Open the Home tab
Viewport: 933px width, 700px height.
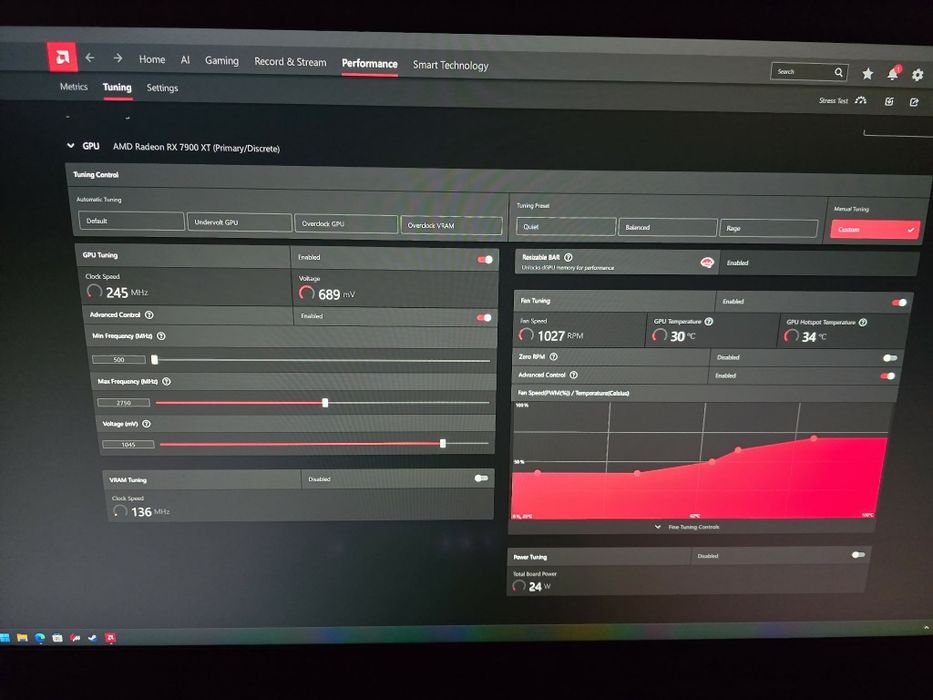point(152,60)
